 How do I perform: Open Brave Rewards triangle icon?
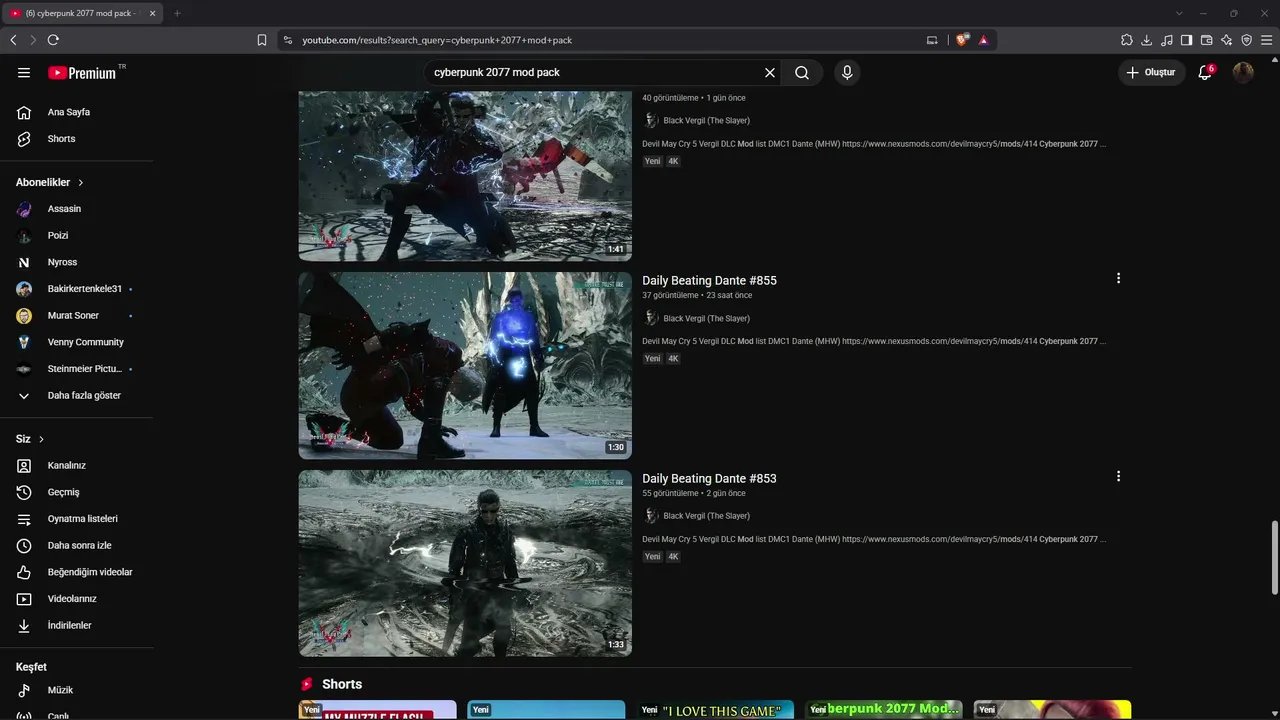[983, 40]
